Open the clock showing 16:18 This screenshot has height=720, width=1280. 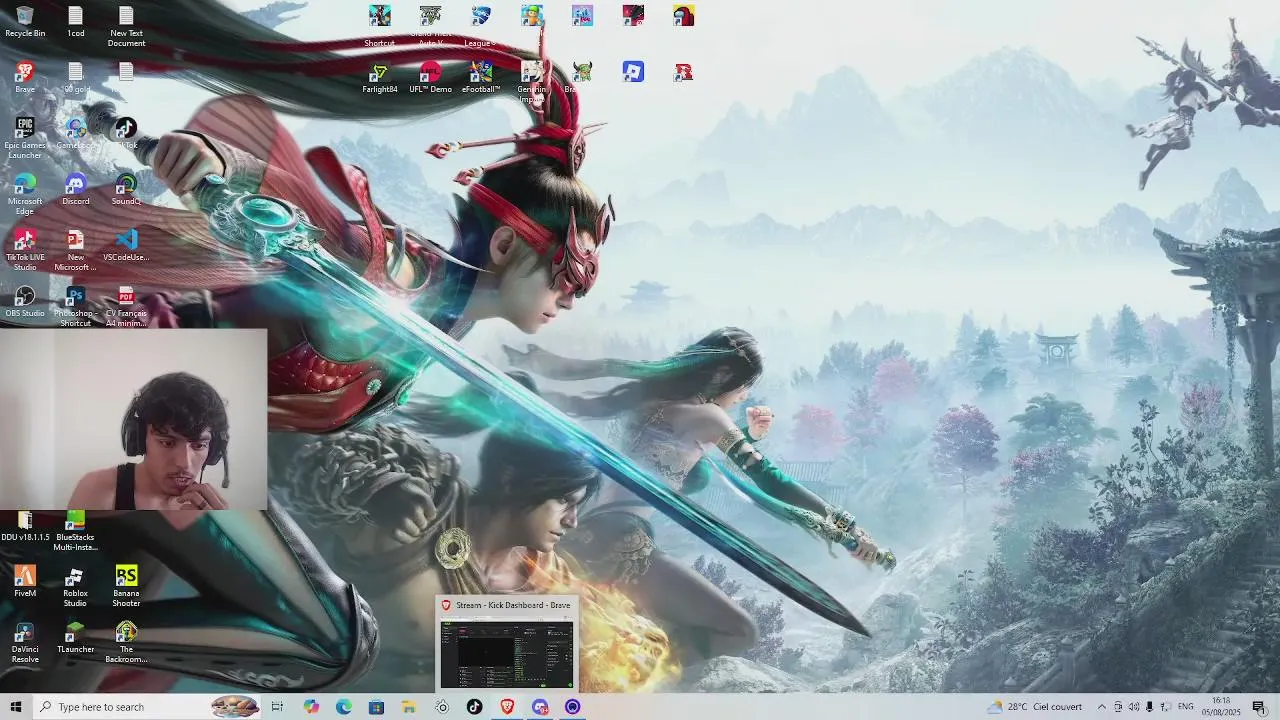click(1221, 707)
